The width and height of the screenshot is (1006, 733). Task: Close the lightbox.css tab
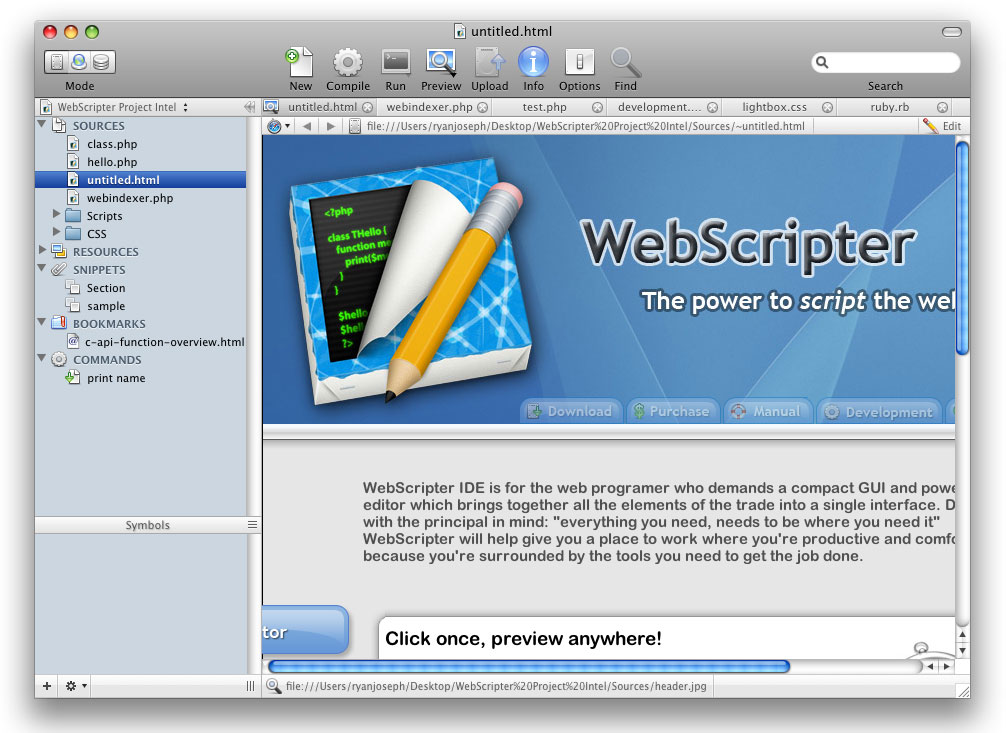coord(828,108)
